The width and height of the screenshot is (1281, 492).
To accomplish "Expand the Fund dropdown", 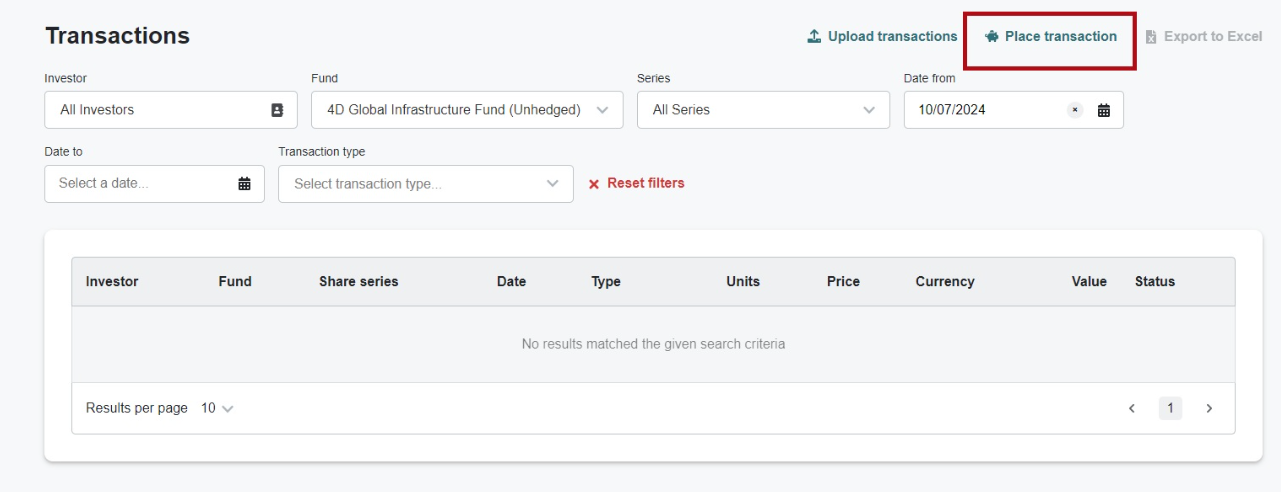I will pyautogui.click(x=602, y=110).
